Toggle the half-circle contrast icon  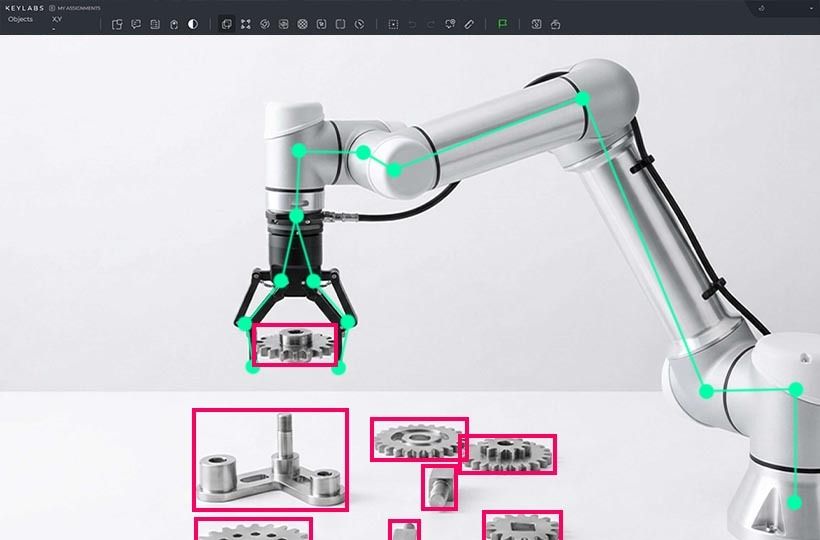pyautogui.click(x=193, y=24)
